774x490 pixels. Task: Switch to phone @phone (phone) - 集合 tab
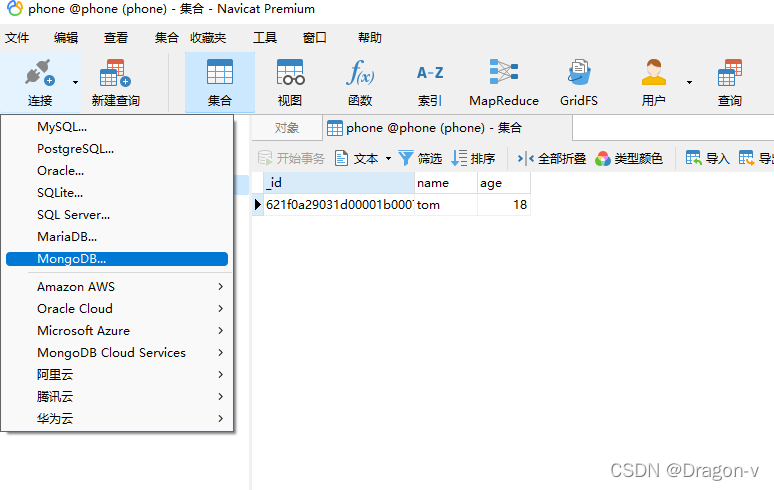pyautogui.click(x=448, y=128)
